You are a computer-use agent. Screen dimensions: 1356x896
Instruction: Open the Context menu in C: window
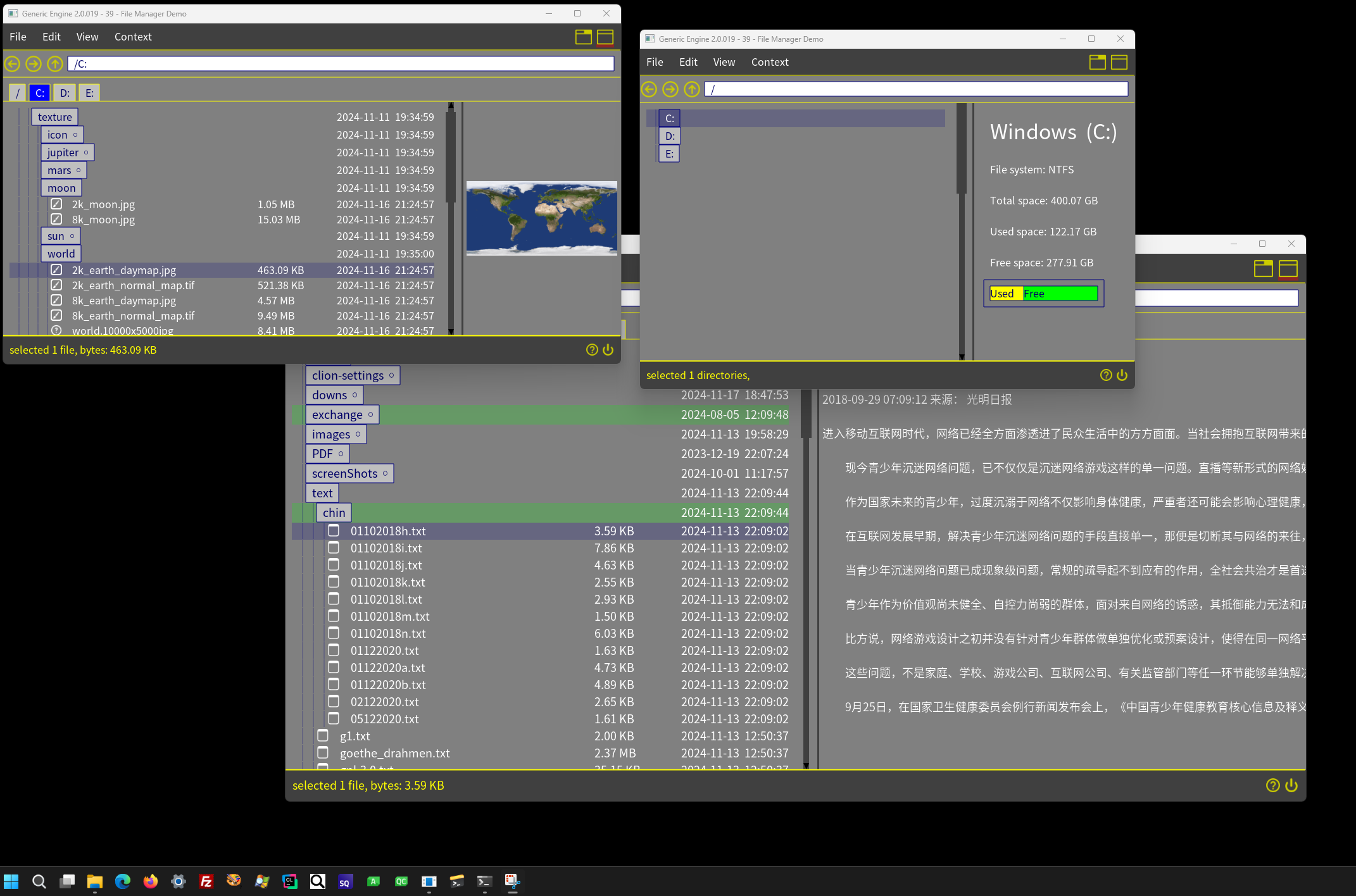point(133,37)
